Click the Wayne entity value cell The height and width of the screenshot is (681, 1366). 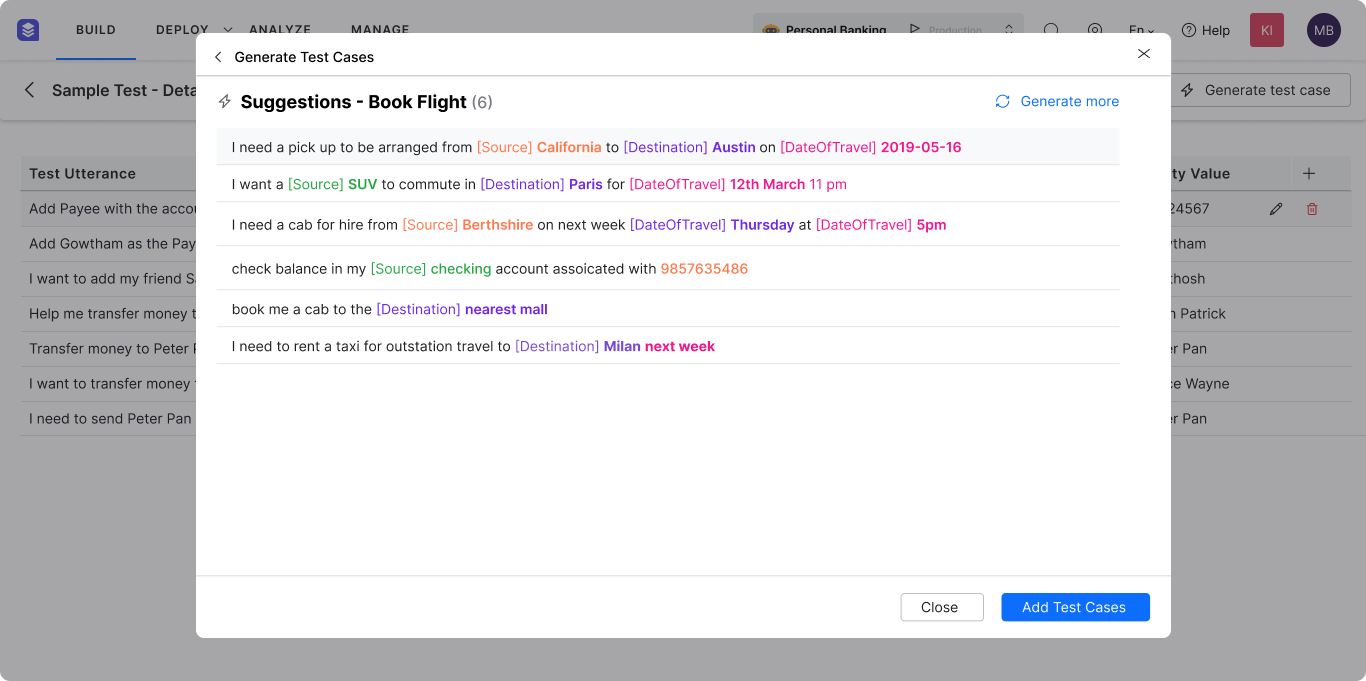pos(1200,384)
